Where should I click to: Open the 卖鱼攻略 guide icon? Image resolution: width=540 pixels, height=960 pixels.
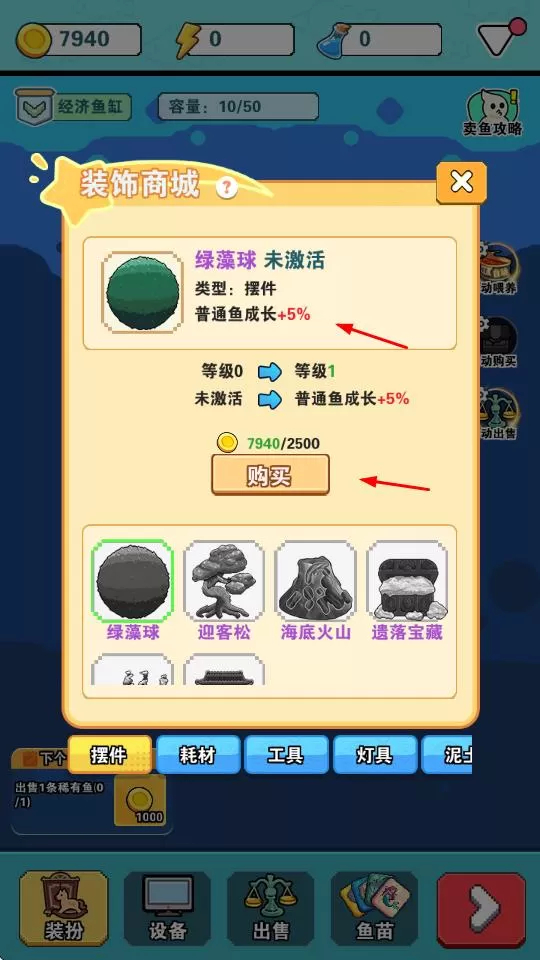[493, 113]
